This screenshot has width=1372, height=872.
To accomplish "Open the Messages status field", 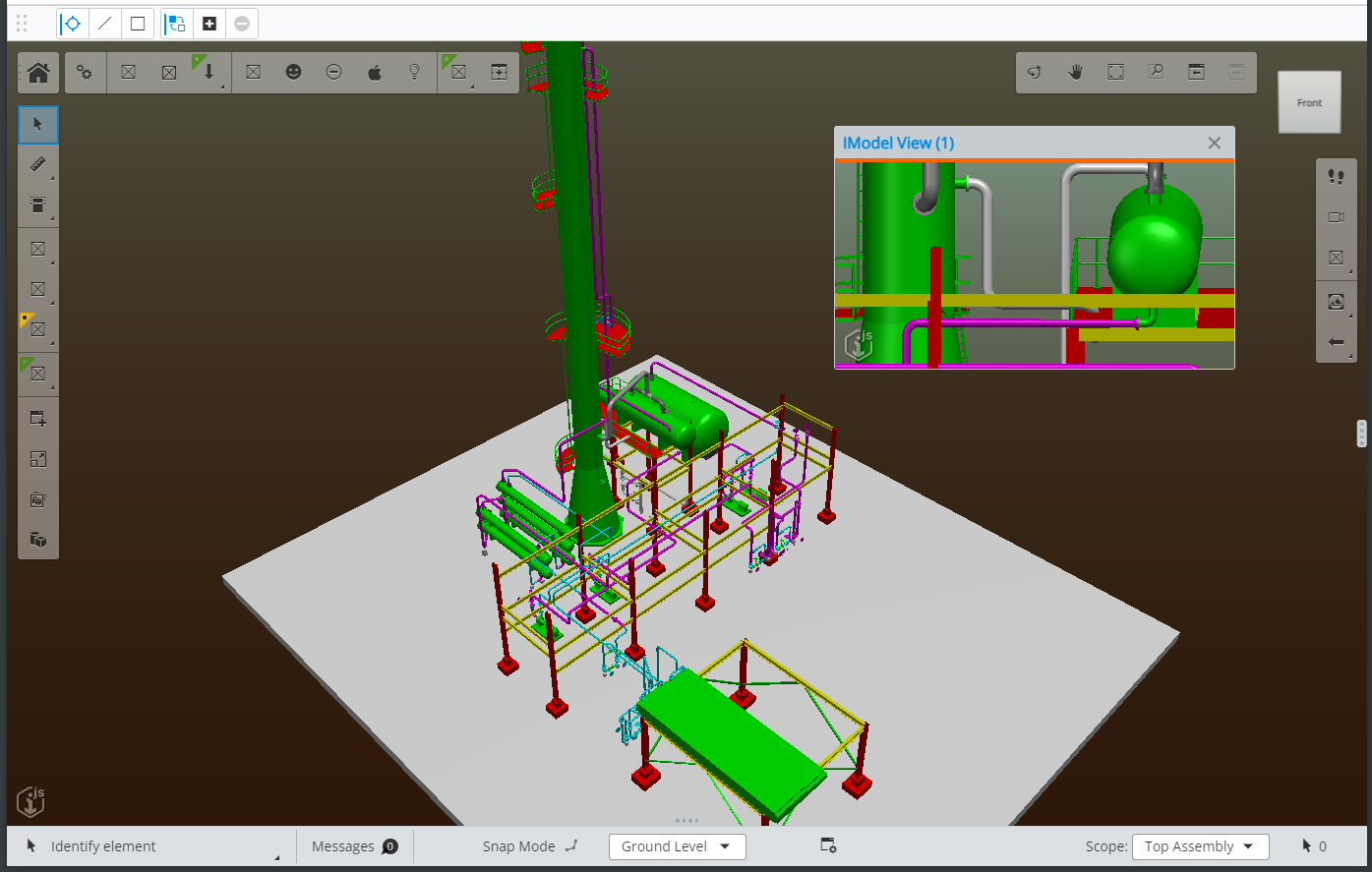I will [x=354, y=846].
